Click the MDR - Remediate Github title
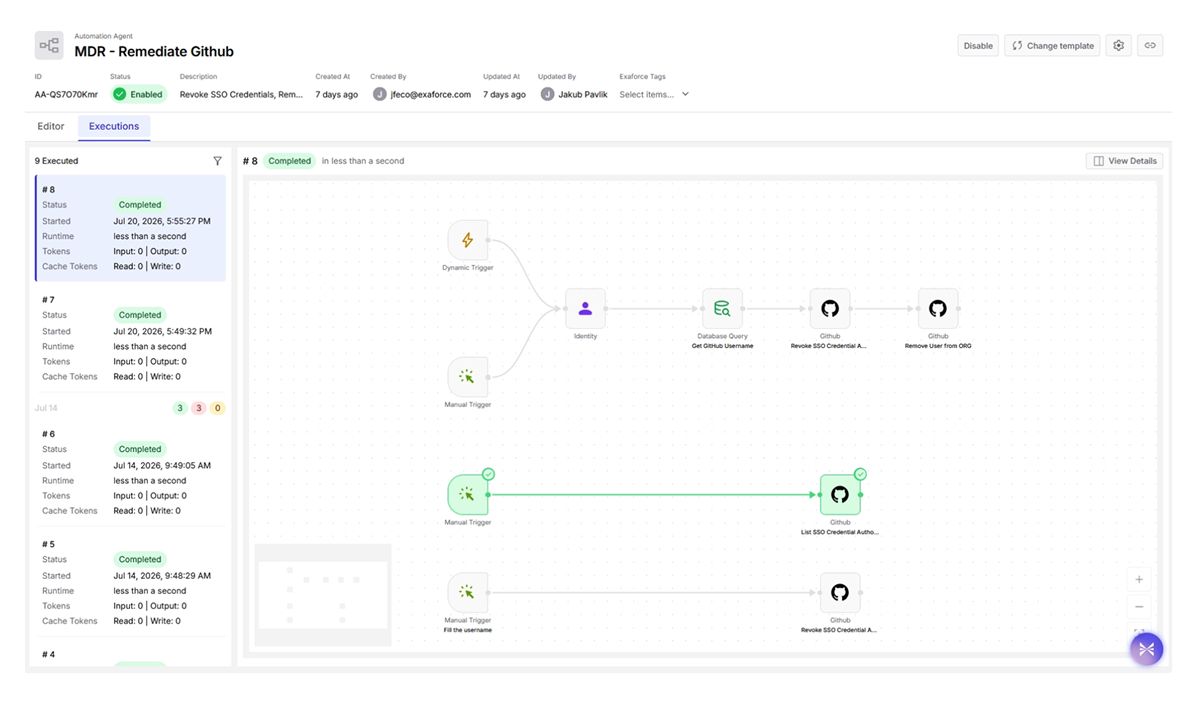Image resolution: width=1200 pixels, height=701 pixels. tap(154, 51)
